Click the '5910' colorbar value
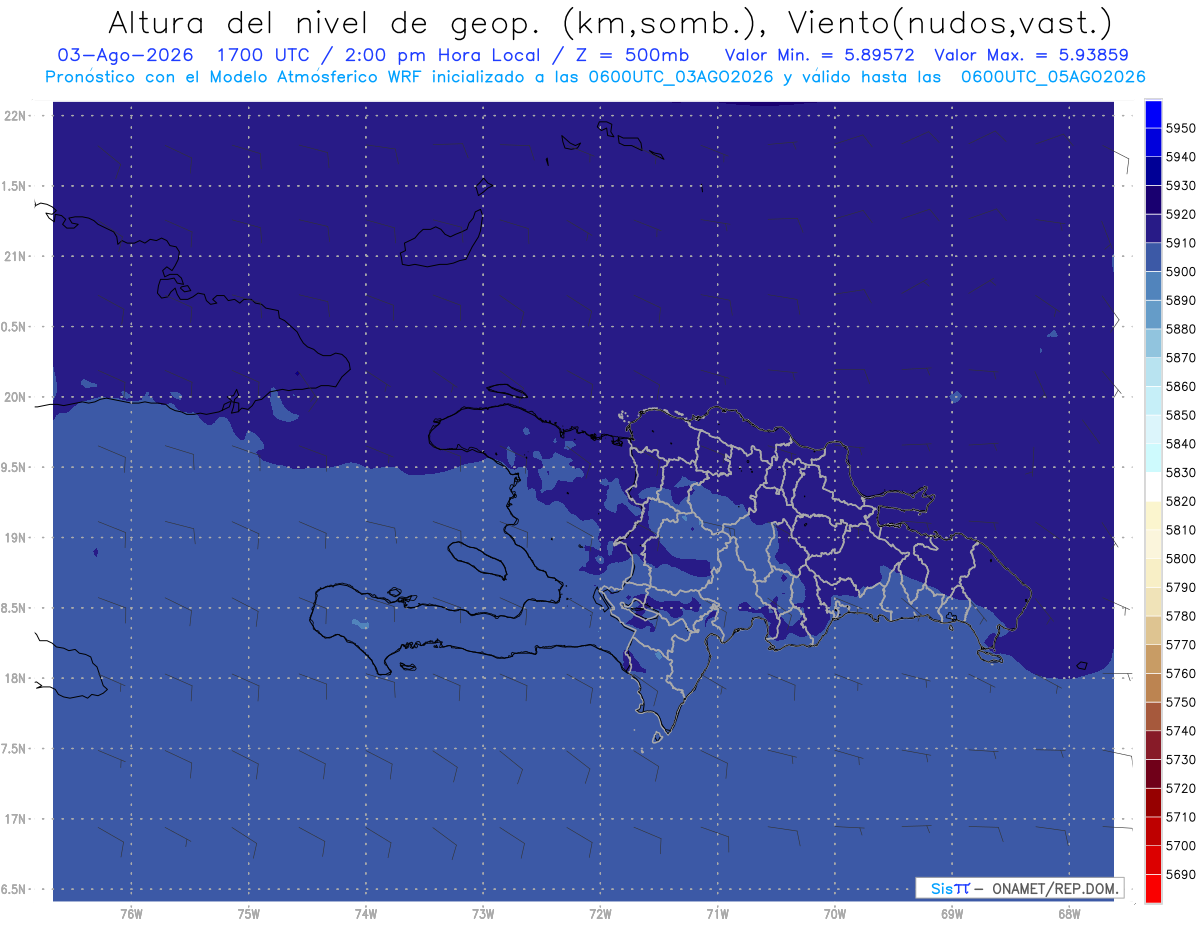 pyautogui.click(x=1180, y=243)
